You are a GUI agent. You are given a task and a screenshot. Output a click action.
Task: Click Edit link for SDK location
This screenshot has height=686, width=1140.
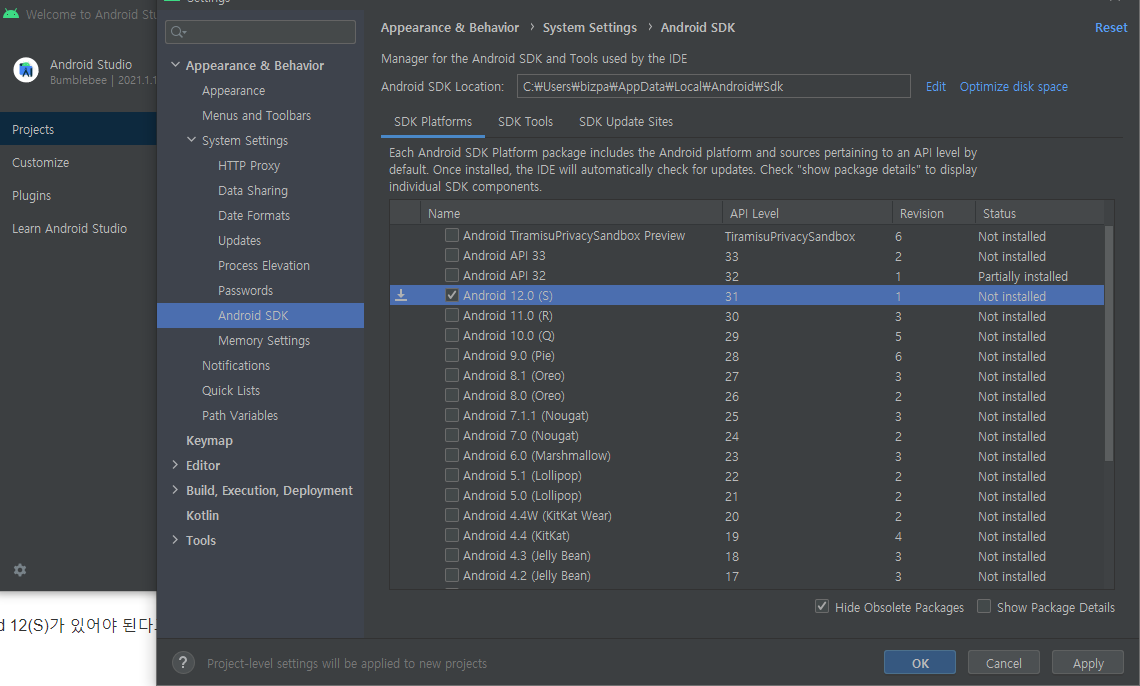coord(936,86)
